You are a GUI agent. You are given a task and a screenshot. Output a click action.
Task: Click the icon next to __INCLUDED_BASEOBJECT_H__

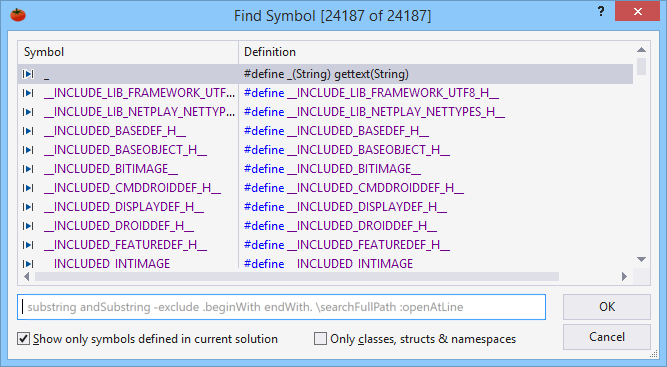click(x=28, y=150)
